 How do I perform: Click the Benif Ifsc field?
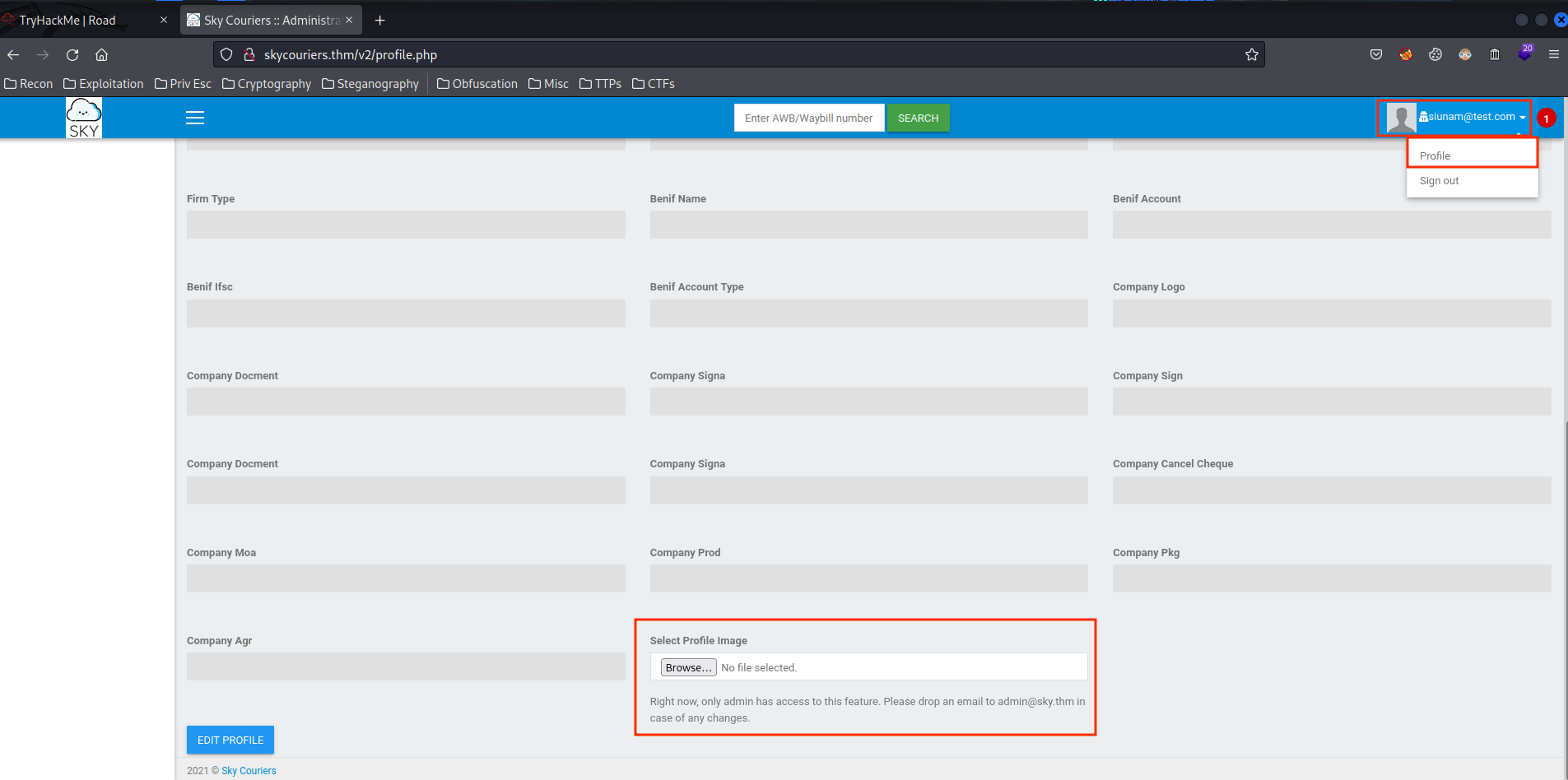point(406,313)
